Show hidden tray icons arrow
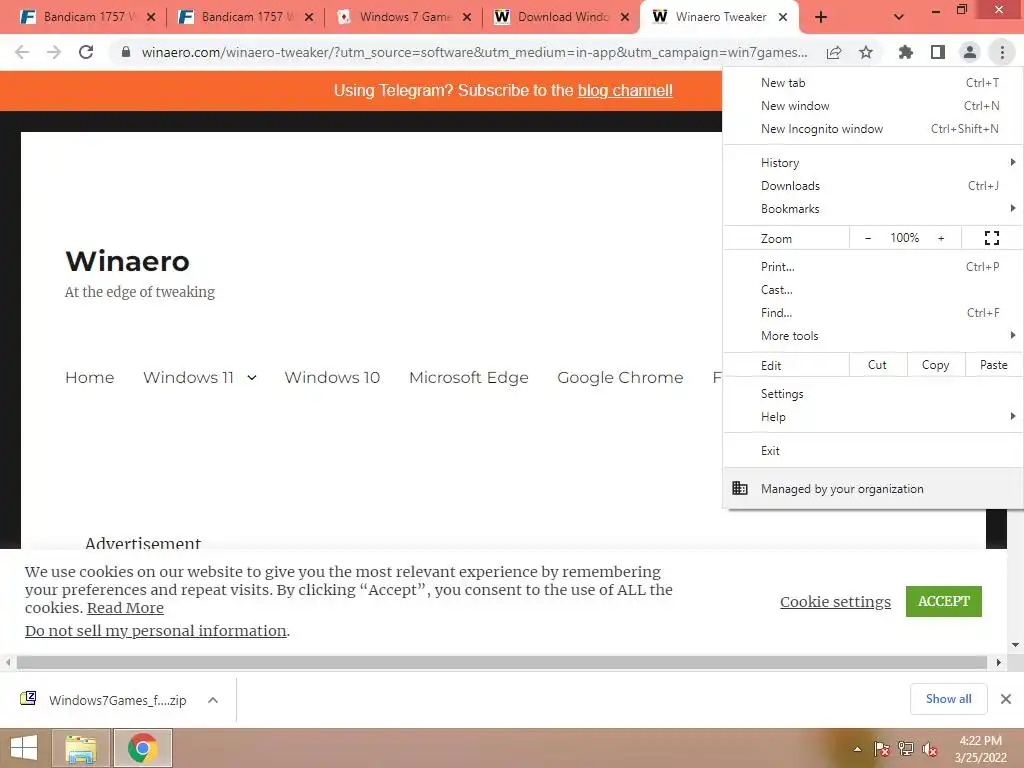This screenshot has height=768, width=1024. pyautogui.click(x=857, y=749)
